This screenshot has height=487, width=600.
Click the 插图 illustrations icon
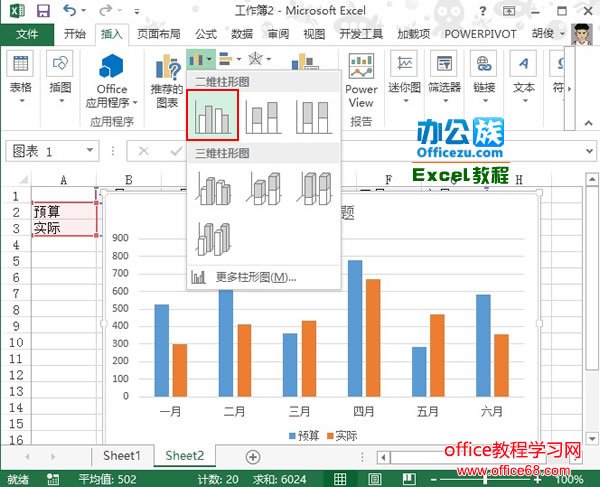point(60,64)
